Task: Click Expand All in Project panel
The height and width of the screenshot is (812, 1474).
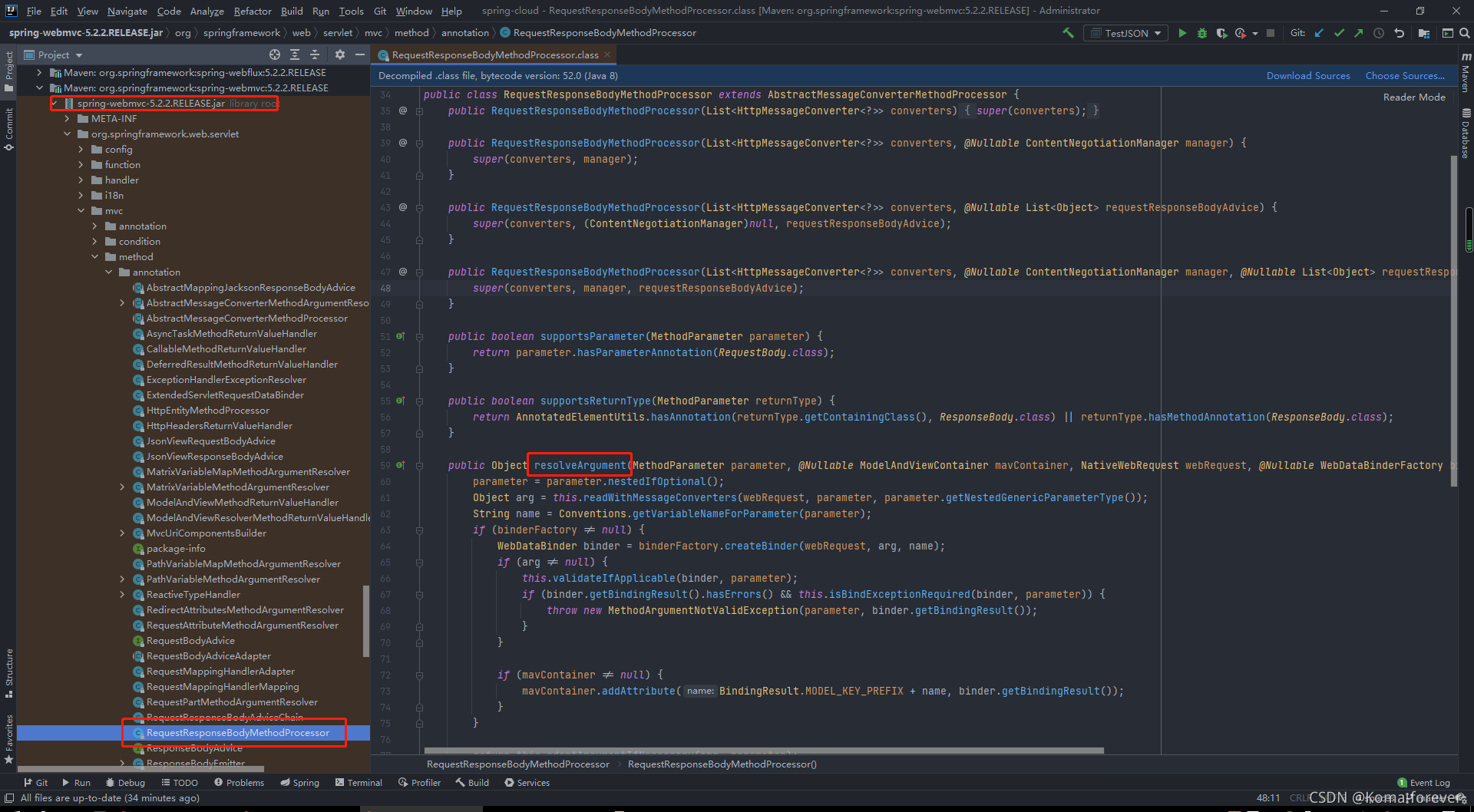Action: pos(295,54)
